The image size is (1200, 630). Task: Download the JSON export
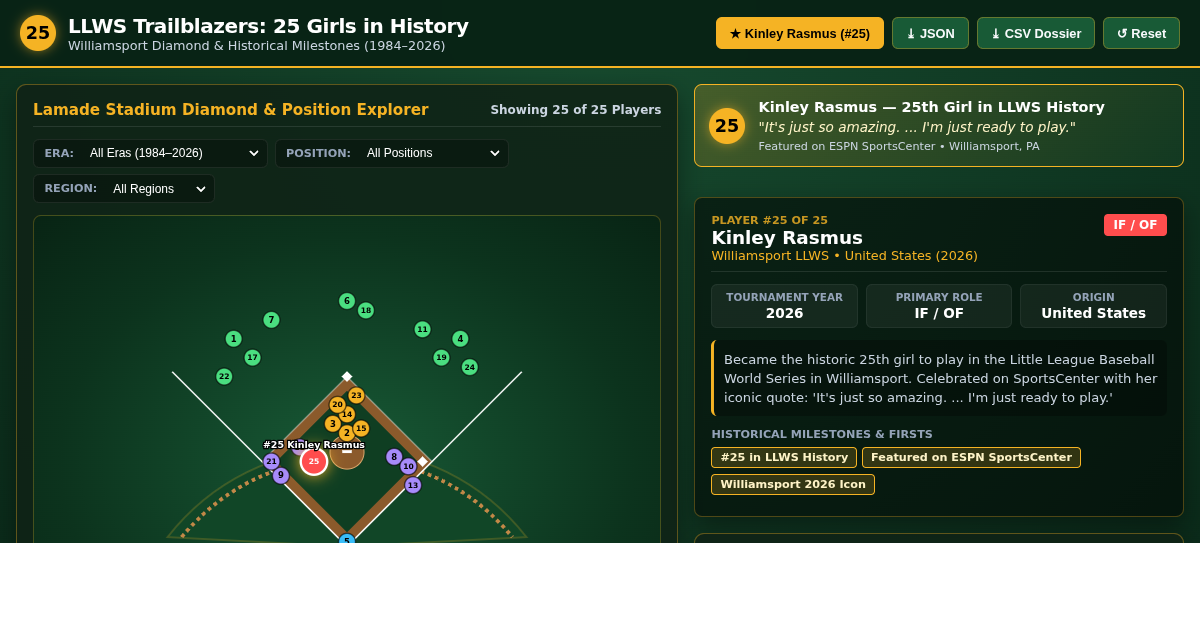pyautogui.click(x=930, y=33)
